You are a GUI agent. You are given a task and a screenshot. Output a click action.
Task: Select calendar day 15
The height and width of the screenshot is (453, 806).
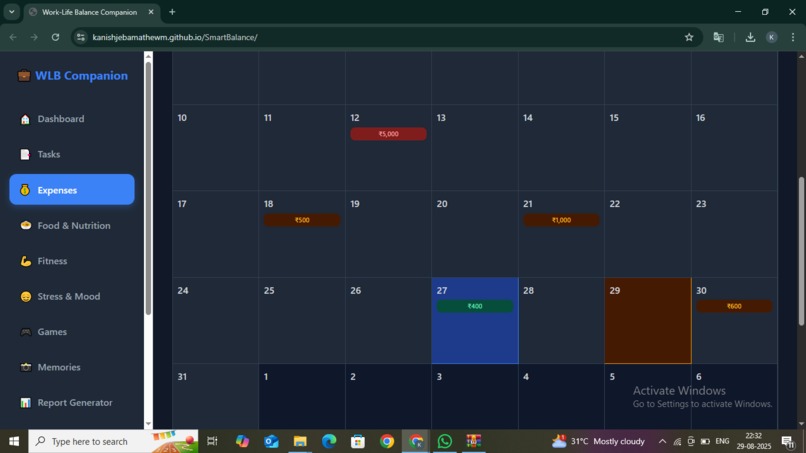pyautogui.click(x=648, y=148)
